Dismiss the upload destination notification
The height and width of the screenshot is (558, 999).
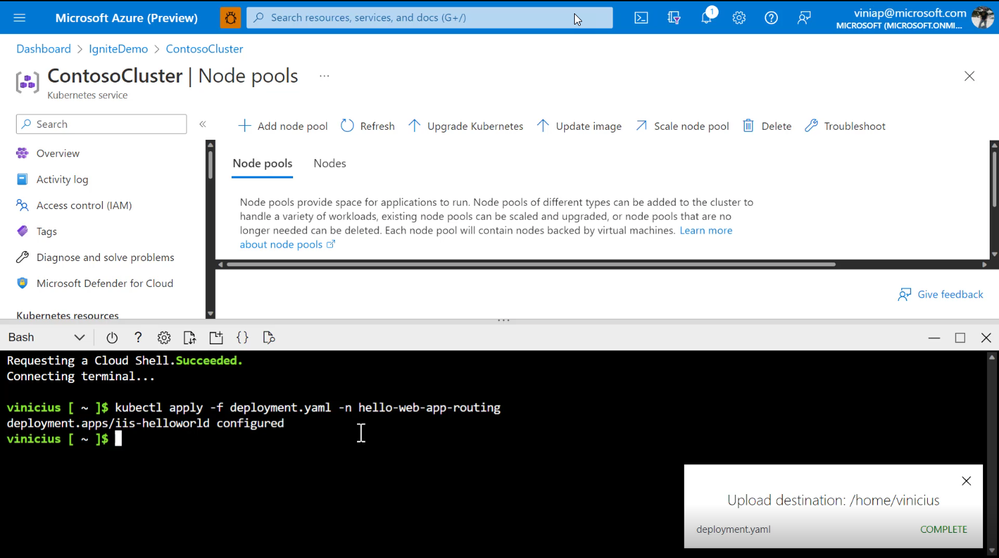tap(967, 481)
